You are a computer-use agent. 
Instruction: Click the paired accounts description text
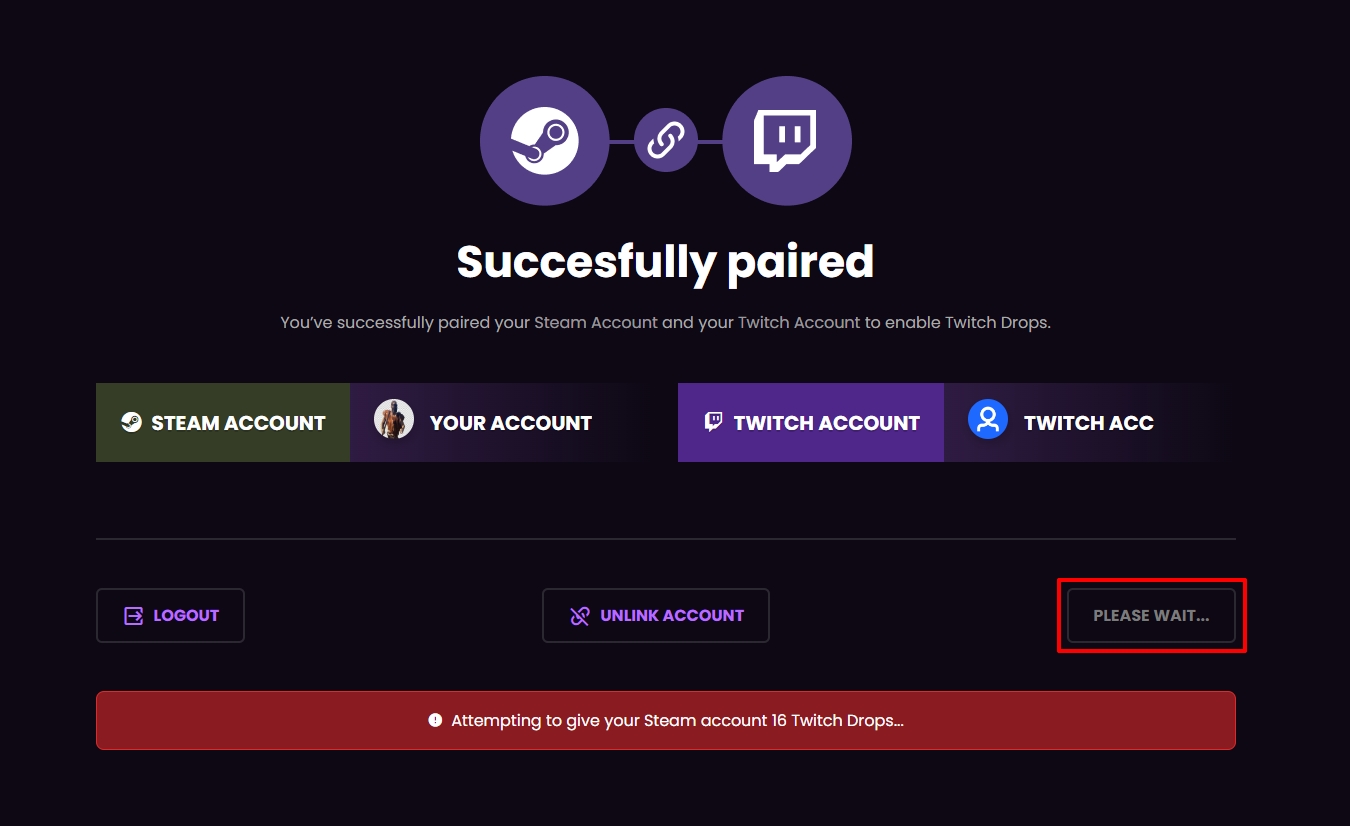point(665,323)
